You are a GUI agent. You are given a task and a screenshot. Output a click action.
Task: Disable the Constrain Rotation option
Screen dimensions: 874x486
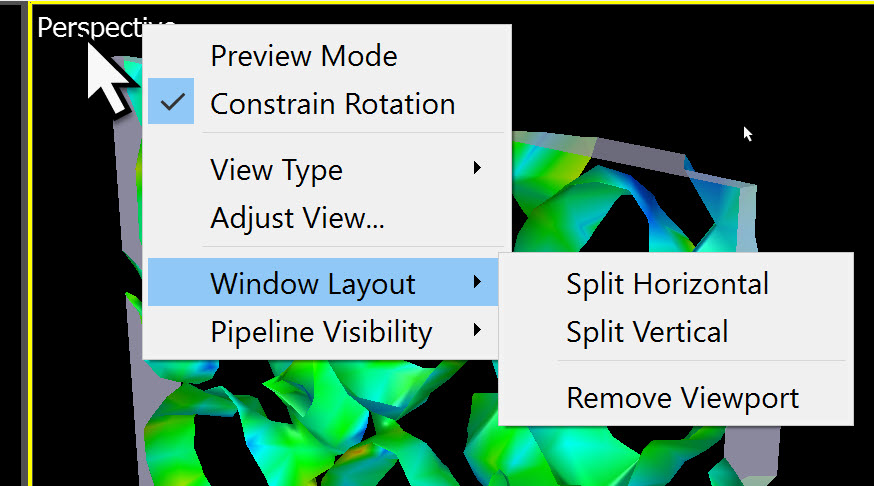point(332,104)
